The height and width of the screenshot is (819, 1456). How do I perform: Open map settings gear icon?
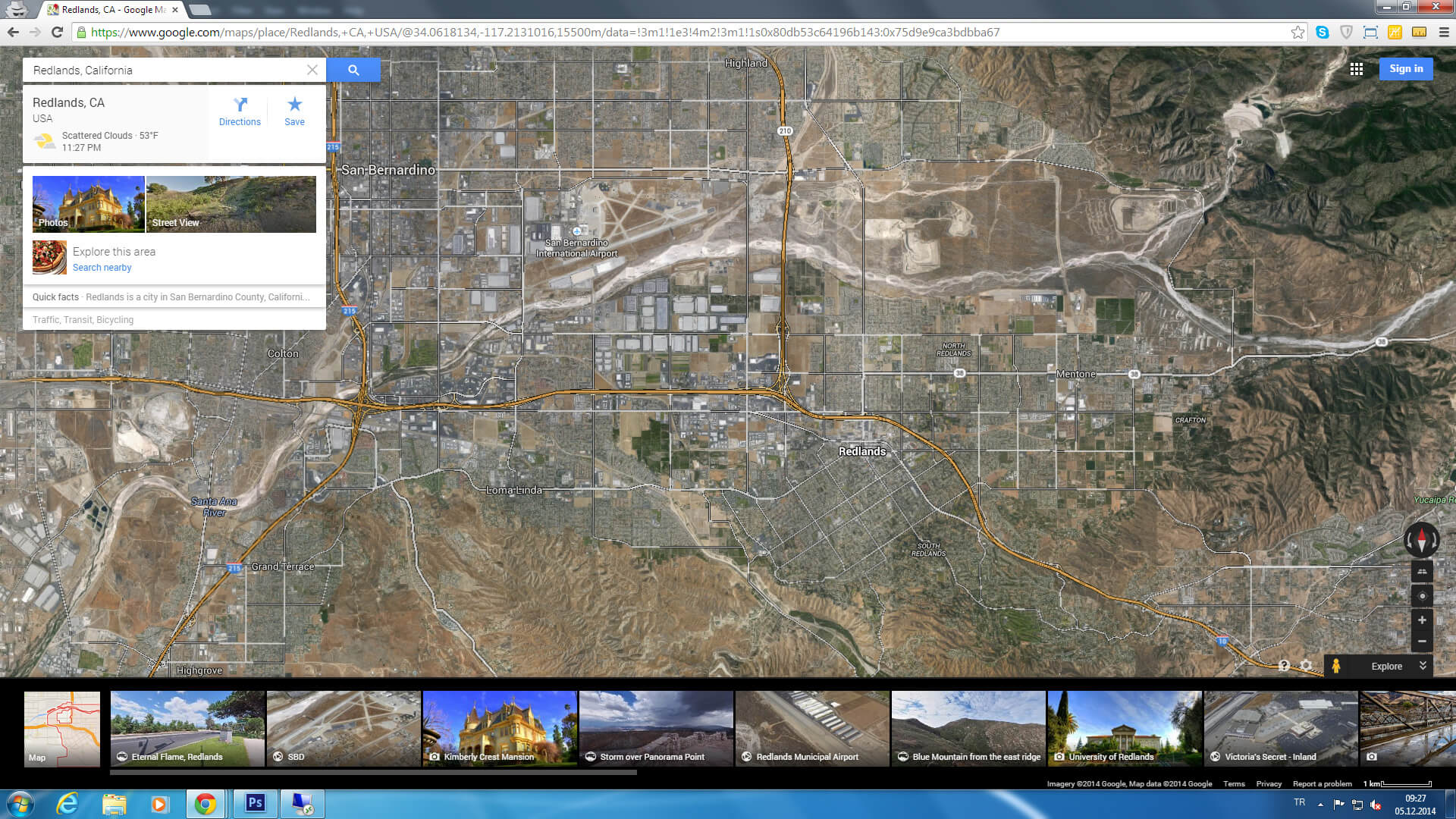click(1306, 666)
